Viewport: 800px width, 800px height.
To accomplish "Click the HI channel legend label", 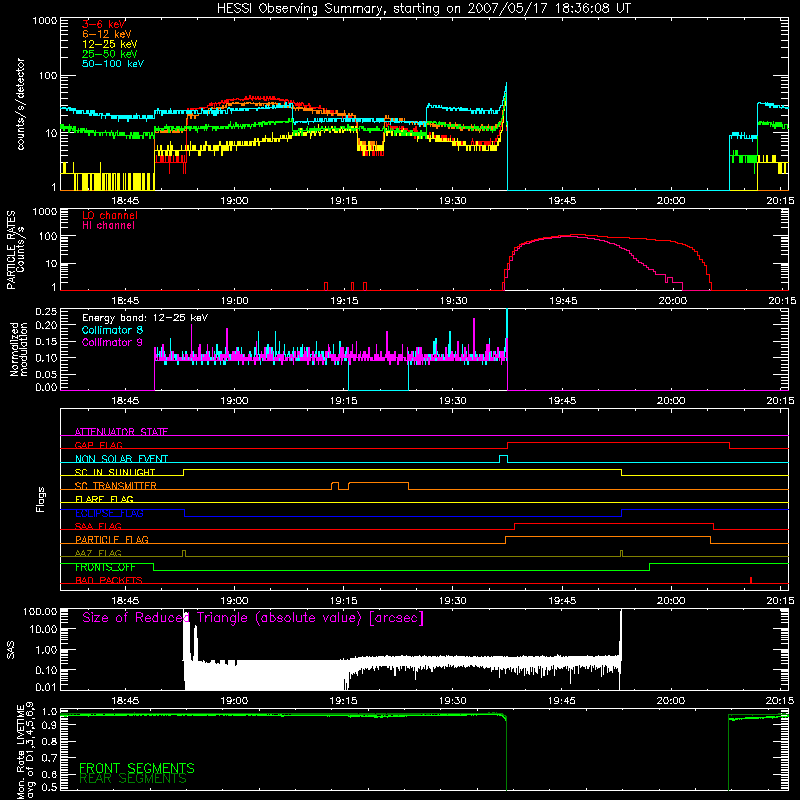I will tap(109, 226).
